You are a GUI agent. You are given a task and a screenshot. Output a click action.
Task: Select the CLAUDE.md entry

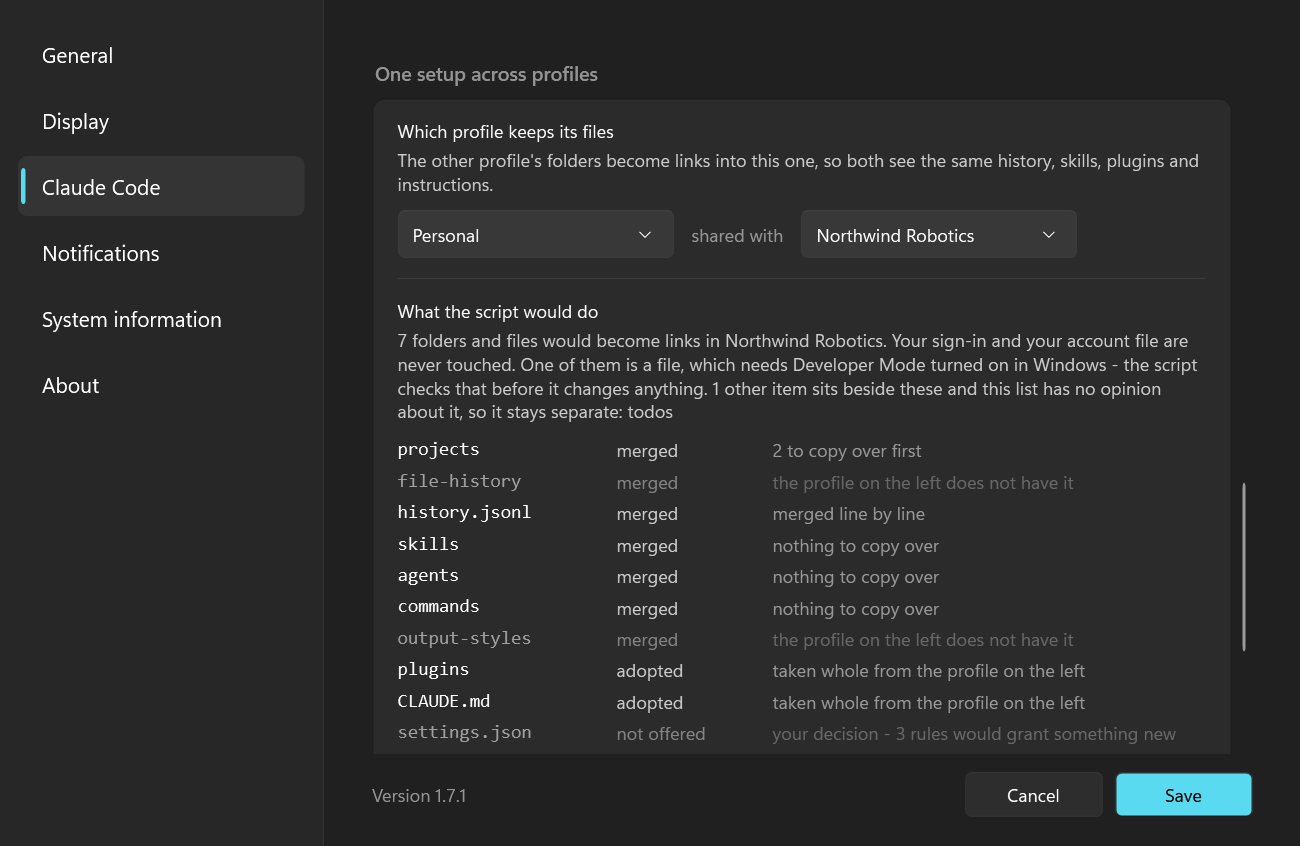(x=444, y=702)
